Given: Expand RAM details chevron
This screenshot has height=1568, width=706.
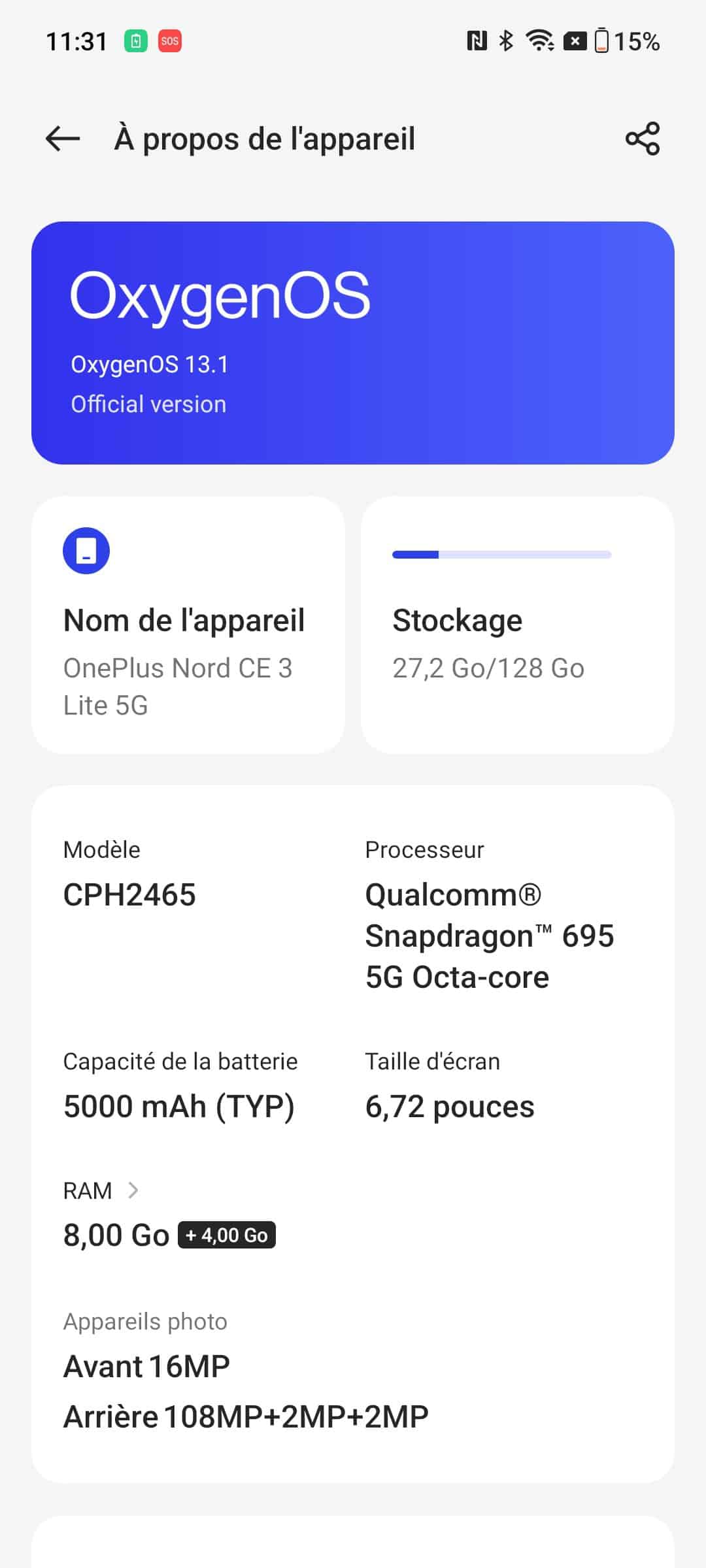Looking at the screenshot, I should pyautogui.click(x=133, y=1190).
